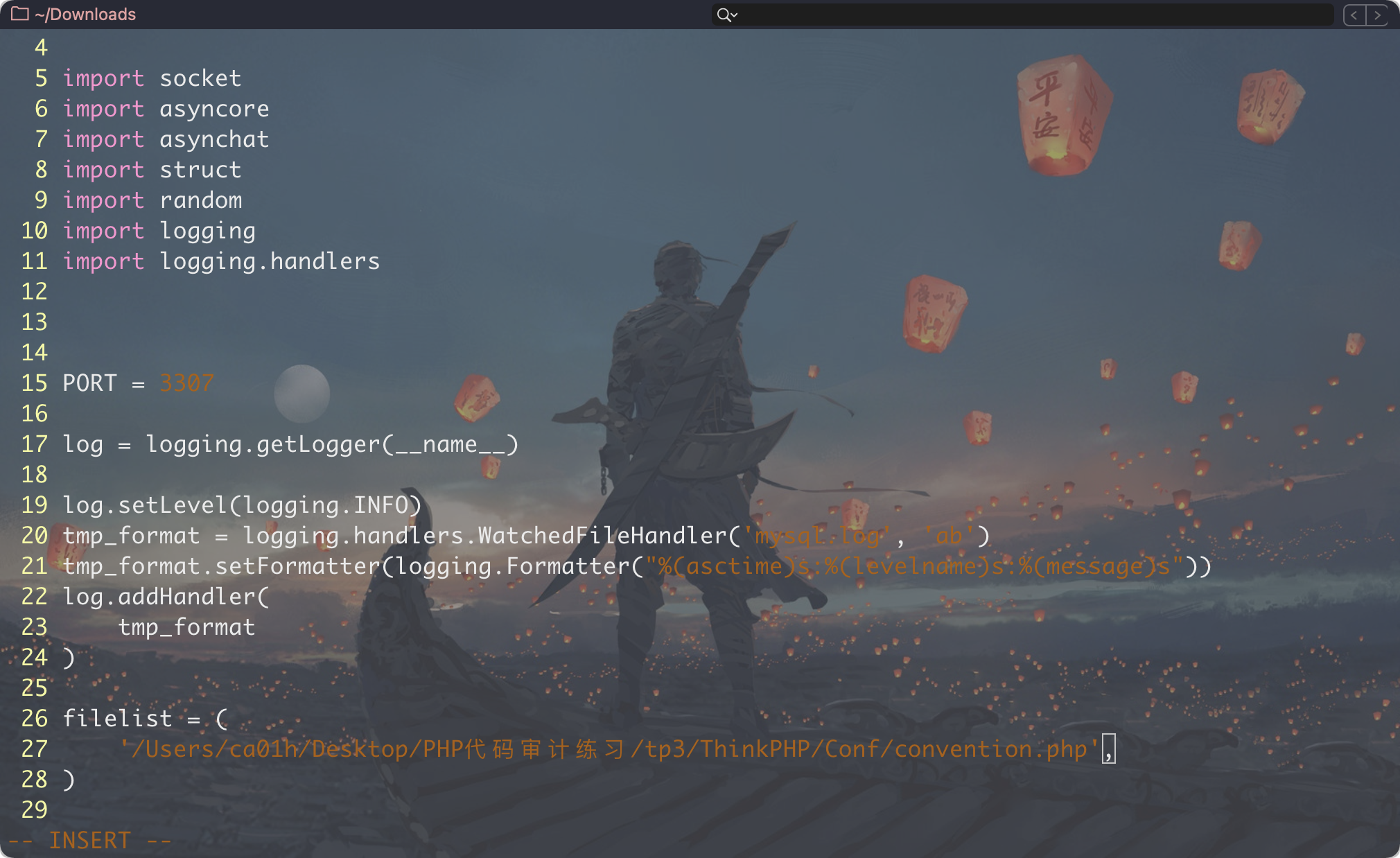Click the convention.php file path string
The image size is (1400, 858).
[x=609, y=749]
